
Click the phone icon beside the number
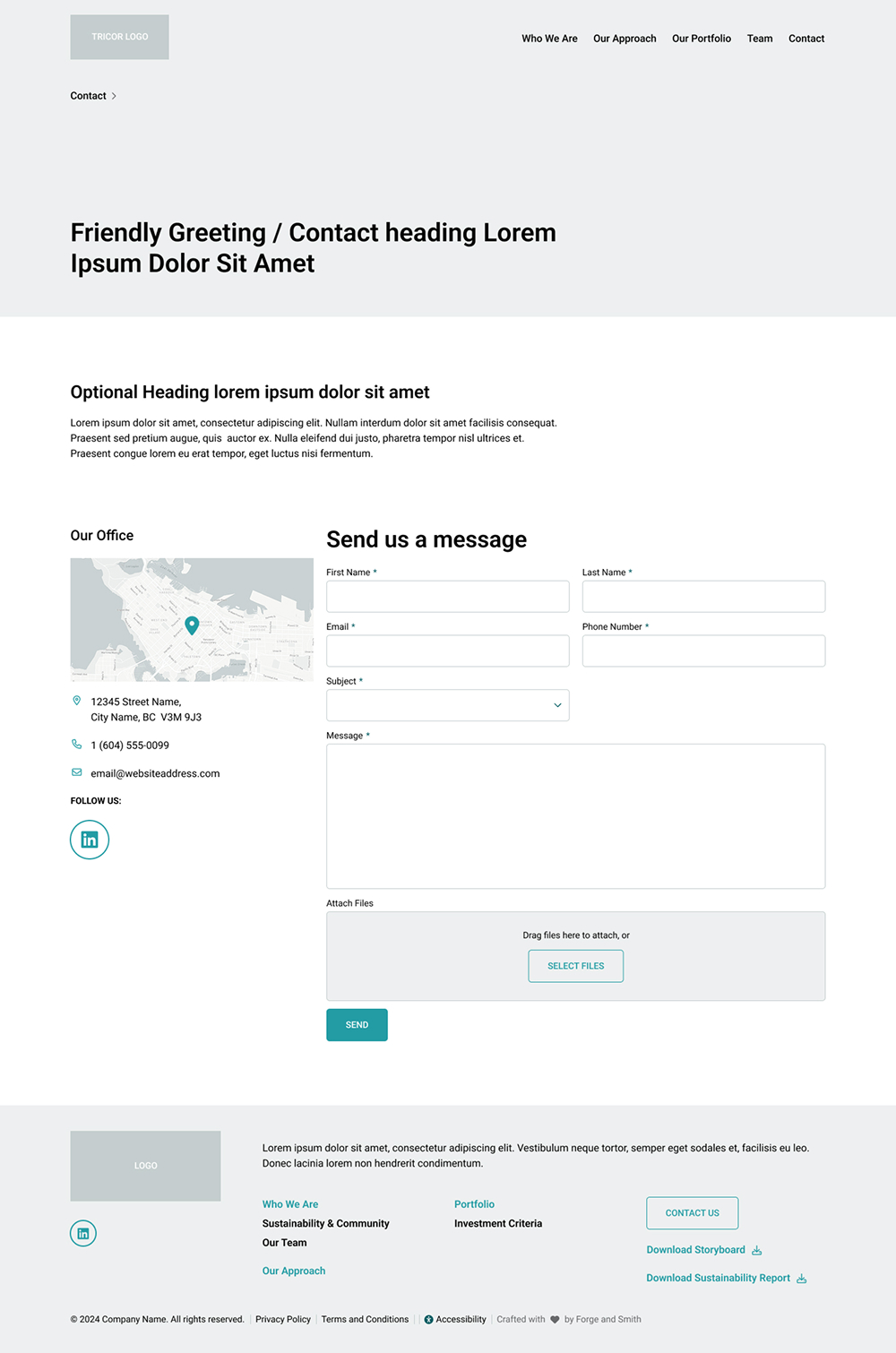coord(77,745)
